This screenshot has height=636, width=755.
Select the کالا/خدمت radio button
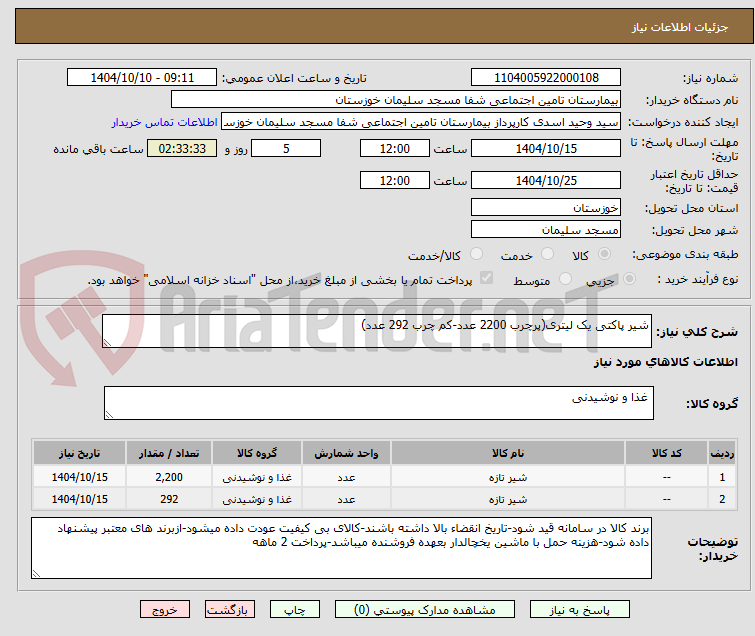click(x=476, y=254)
